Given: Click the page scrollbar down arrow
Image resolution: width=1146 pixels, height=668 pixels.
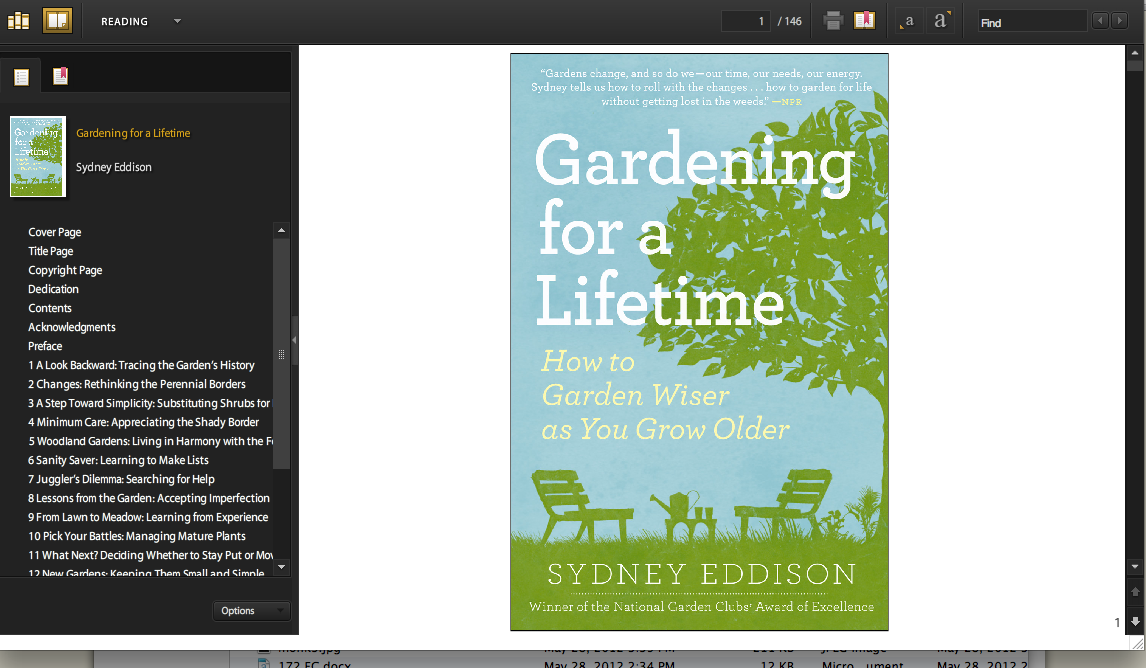Looking at the screenshot, I should pos(1134,566).
